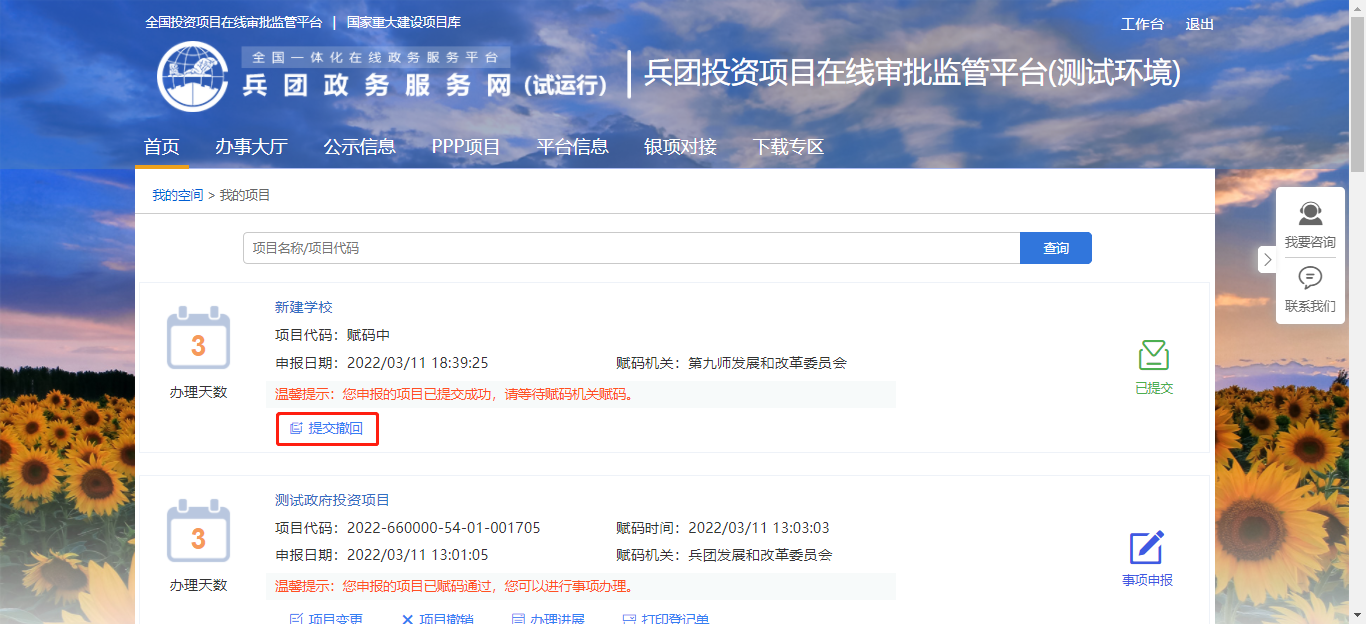Go to the 公示信息 tab

coord(359,147)
